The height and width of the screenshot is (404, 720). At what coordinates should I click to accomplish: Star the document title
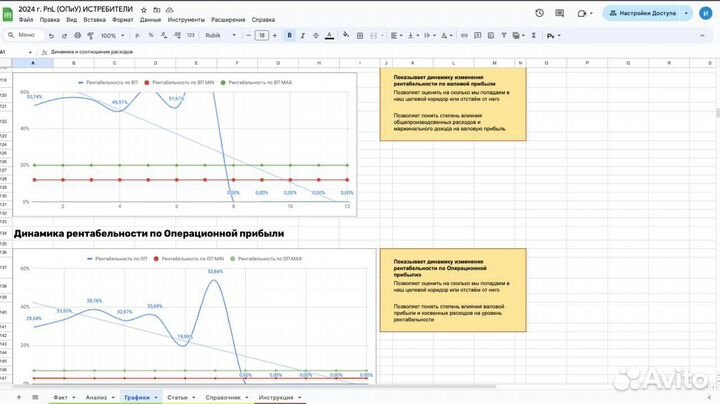144,9
